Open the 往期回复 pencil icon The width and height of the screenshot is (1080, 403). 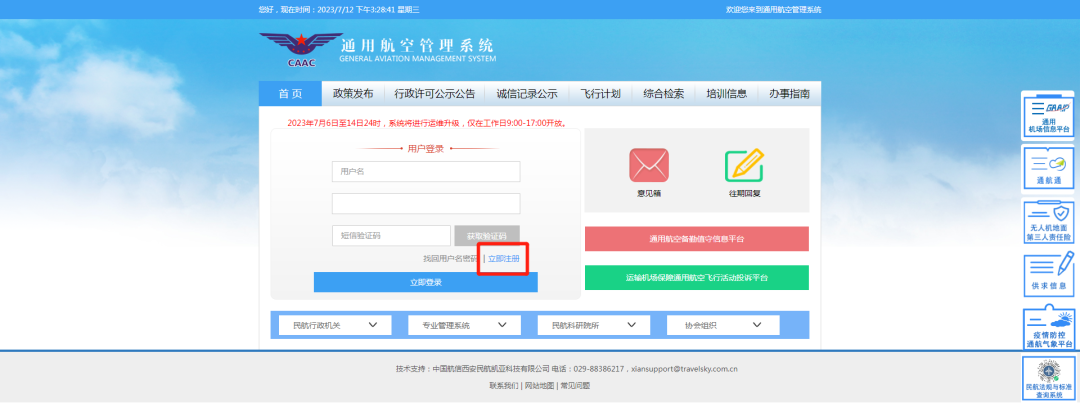(x=743, y=166)
